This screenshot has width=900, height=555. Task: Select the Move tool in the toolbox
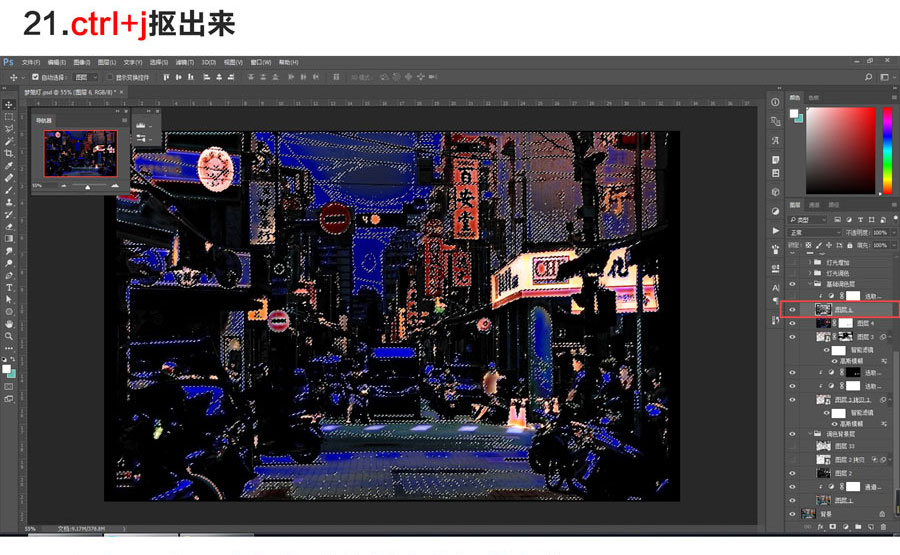coord(9,104)
